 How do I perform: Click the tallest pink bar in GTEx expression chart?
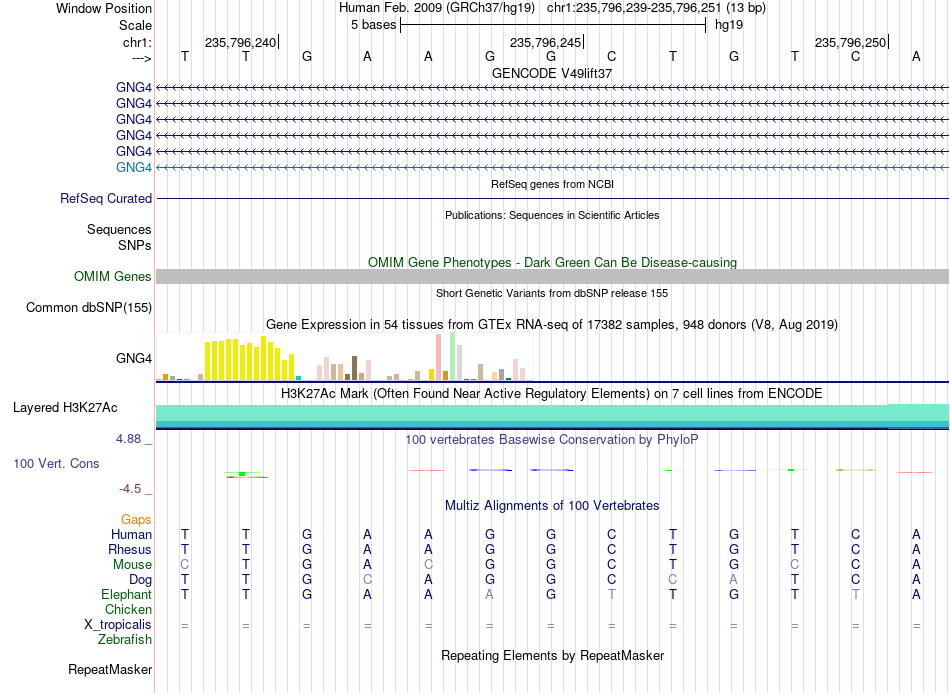click(x=439, y=357)
